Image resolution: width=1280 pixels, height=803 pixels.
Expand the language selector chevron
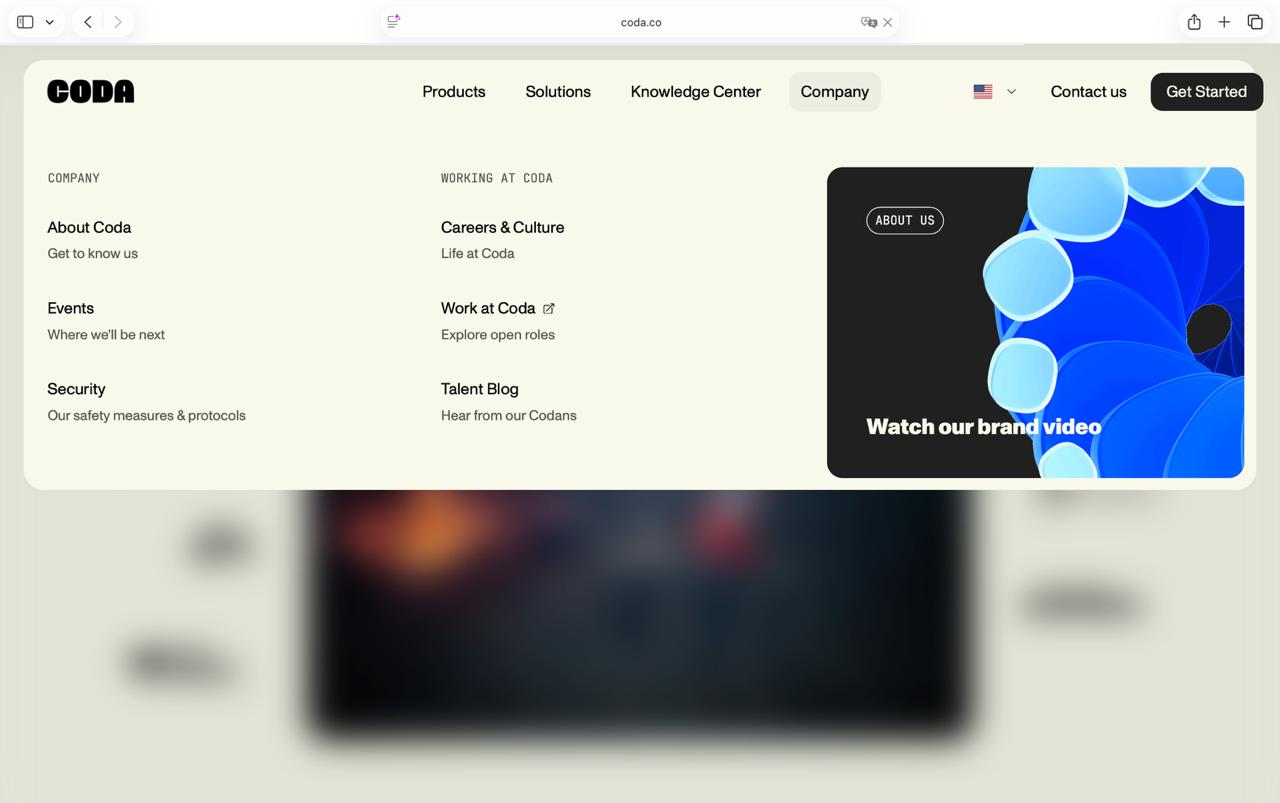click(x=1011, y=91)
